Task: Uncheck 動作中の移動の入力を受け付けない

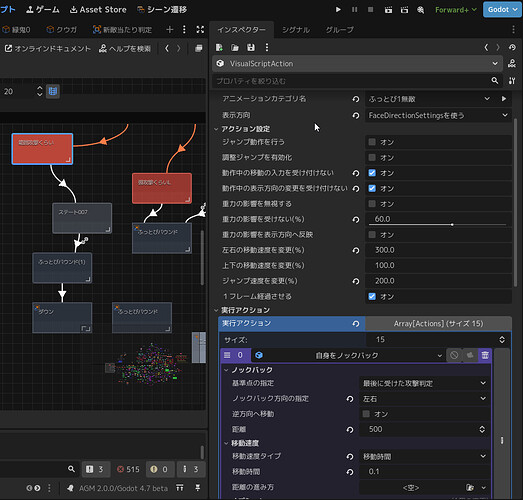Action: point(372,173)
